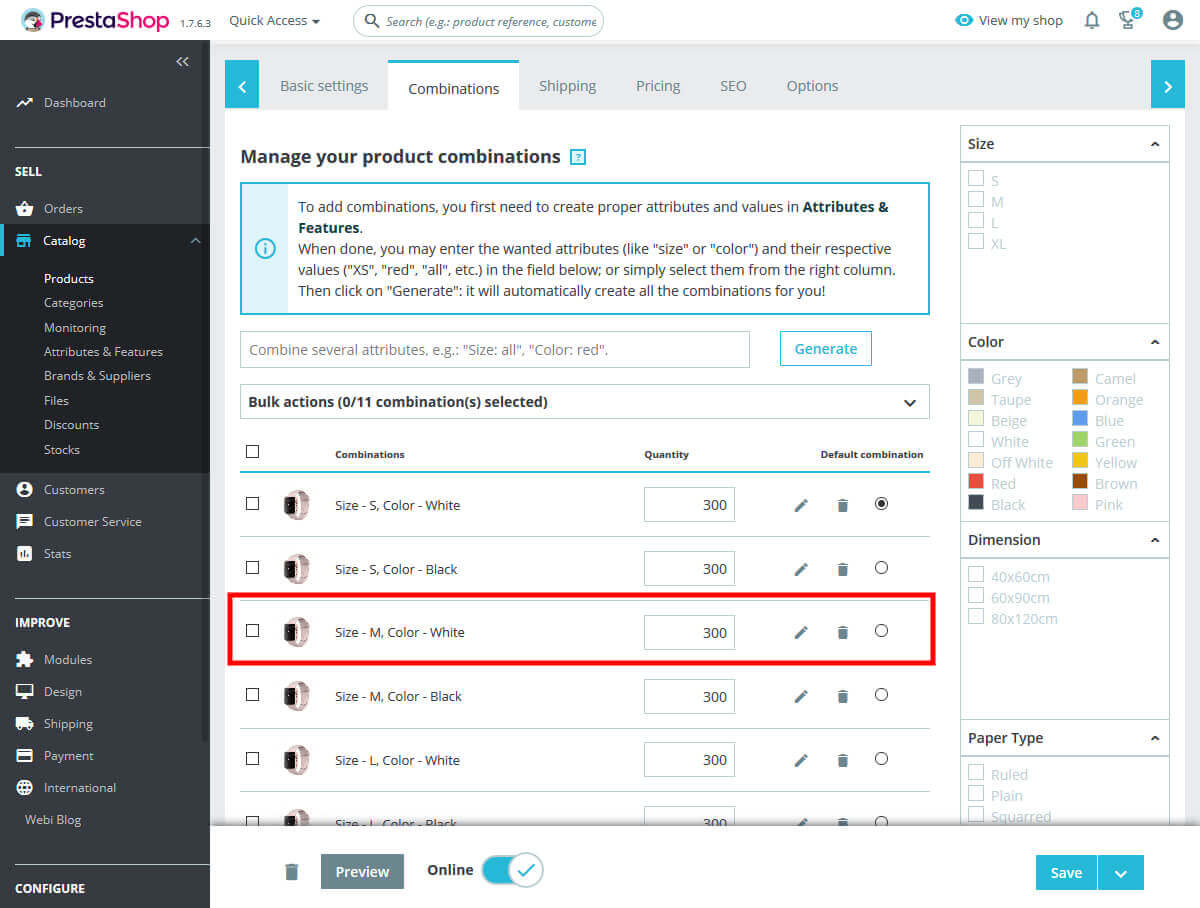Edit the Size - M, Color - White combination
The width and height of the screenshot is (1200, 908).
pyautogui.click(x=800, y=632)
